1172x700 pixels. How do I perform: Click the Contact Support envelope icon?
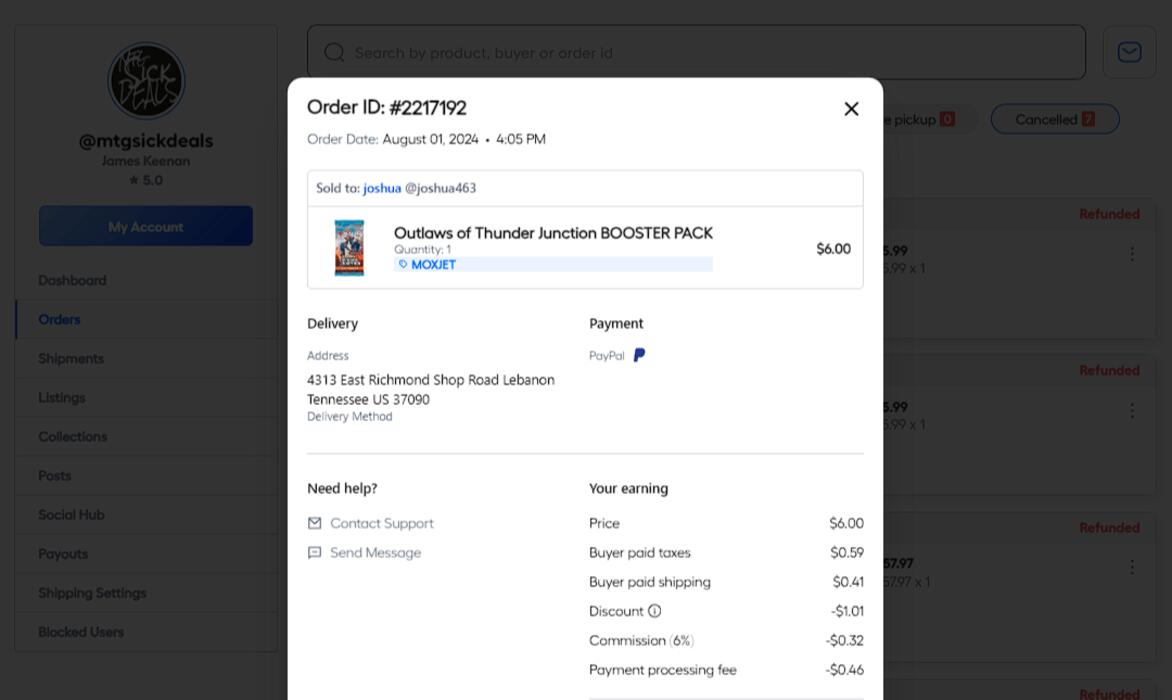tap(315, 524)
